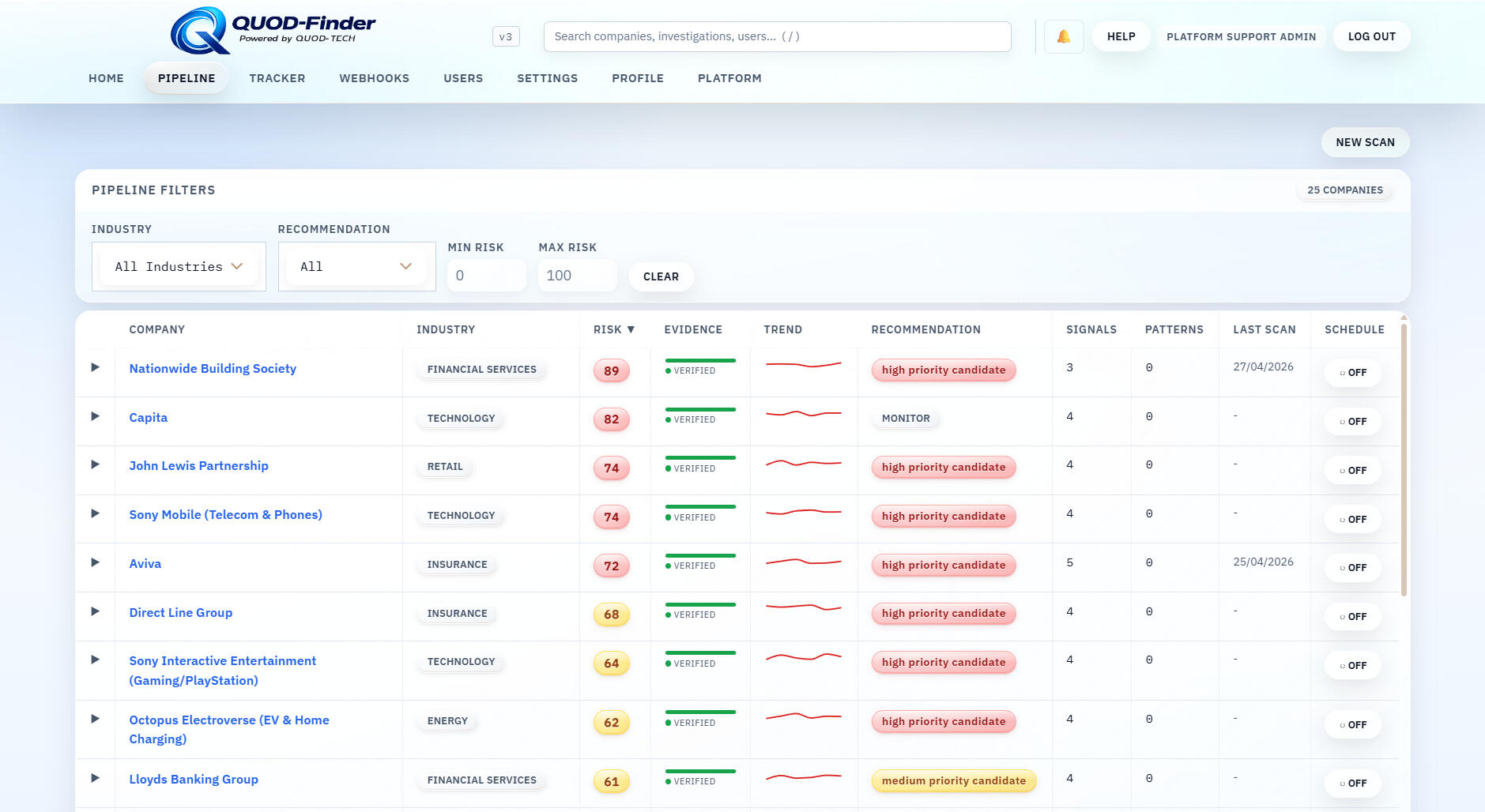Sort by the Risk column arrow
Screen dimensions: 1485x812
coord(631,329)
